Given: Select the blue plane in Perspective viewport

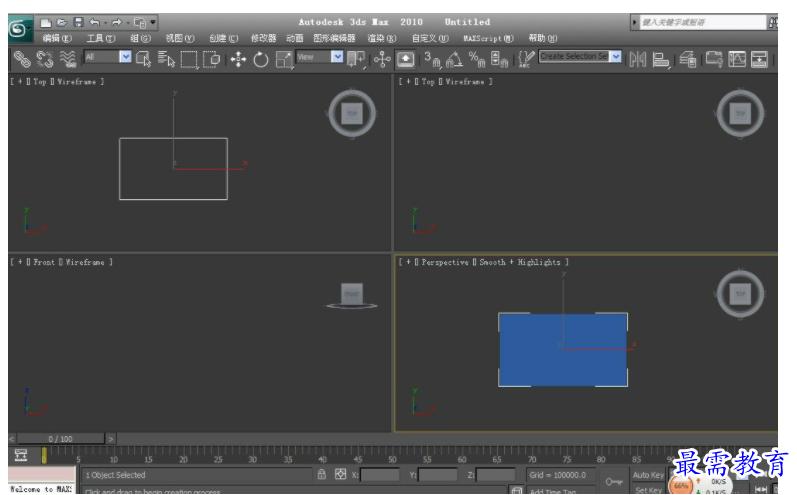Looking at the screenshot, I should (x=563, y=350).
